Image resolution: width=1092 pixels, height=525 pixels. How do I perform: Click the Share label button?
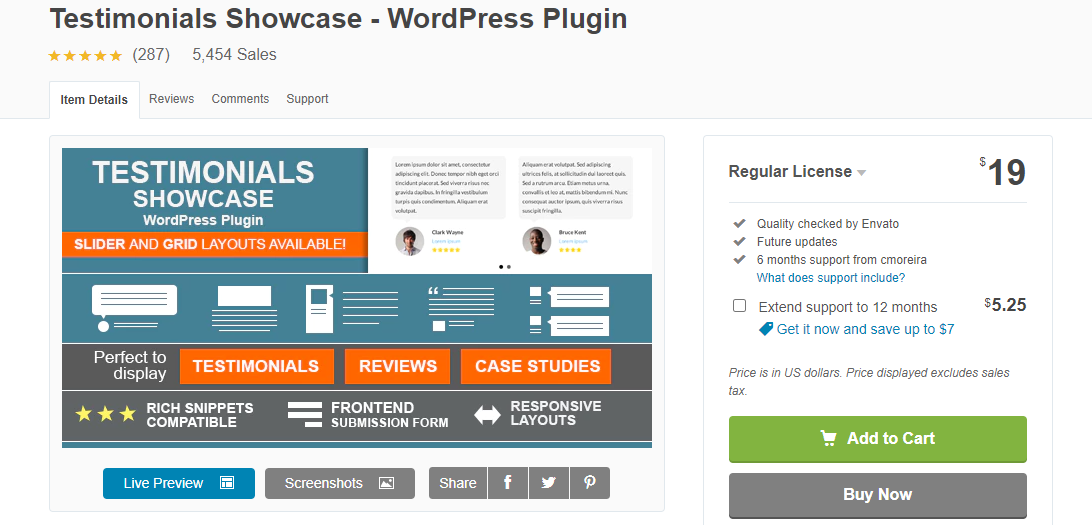[x=458, y=483]
